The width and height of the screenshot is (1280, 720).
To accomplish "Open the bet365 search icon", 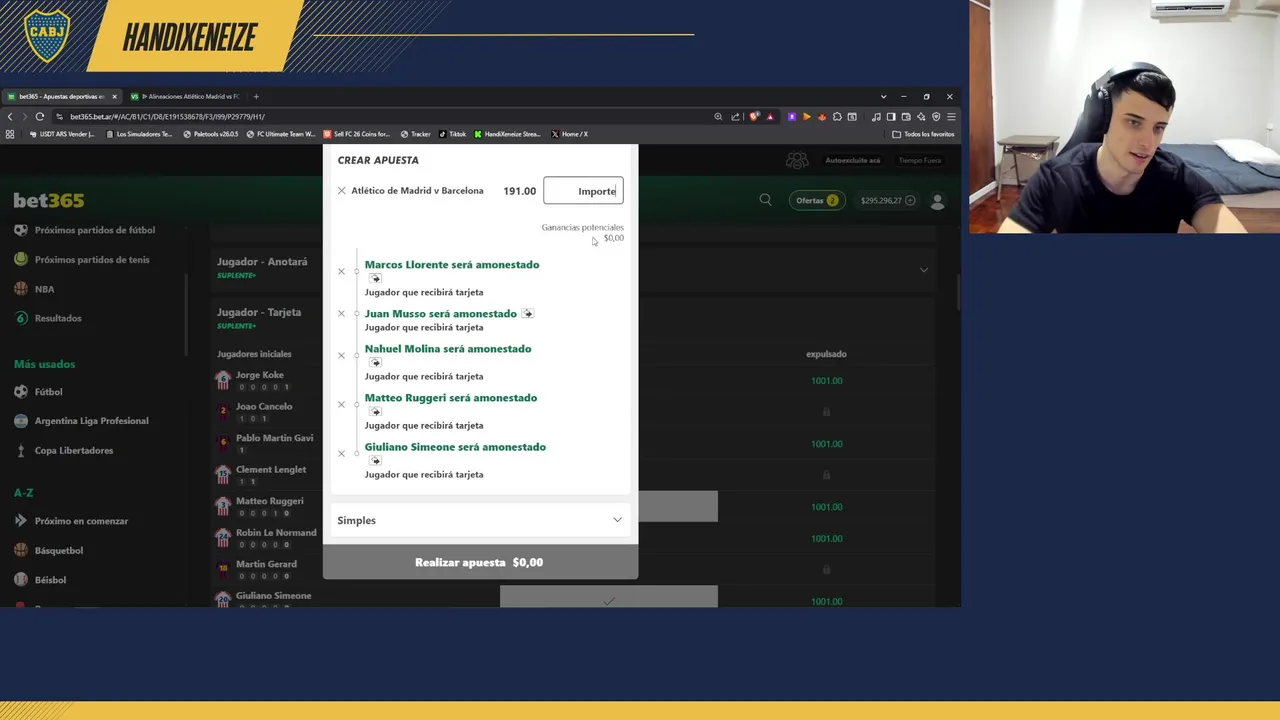I will click(x=765, y=200).
